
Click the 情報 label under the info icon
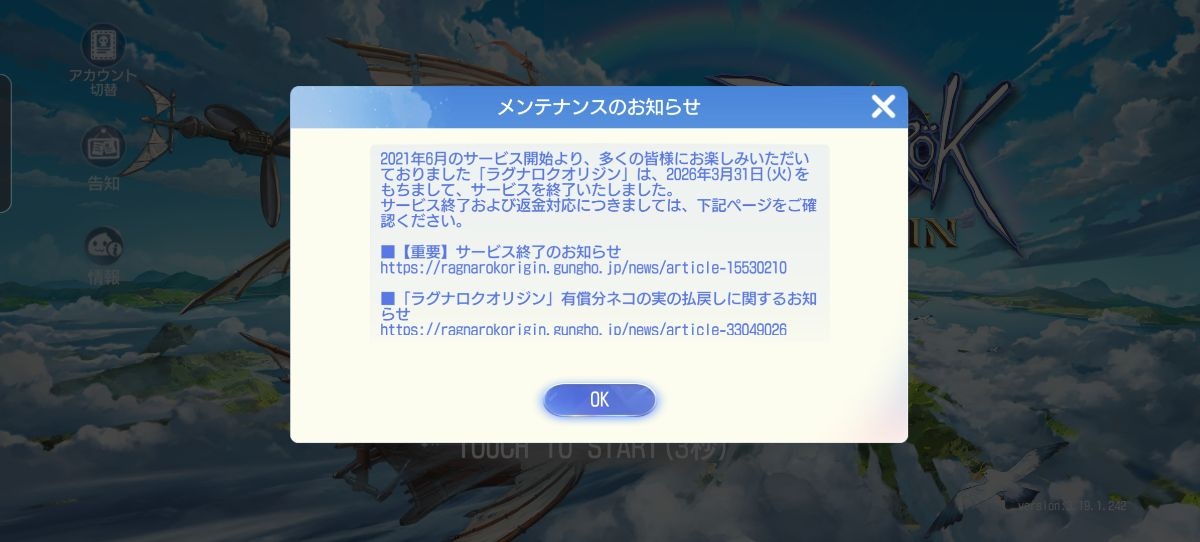pyautogui.click(x=103, y=277)
